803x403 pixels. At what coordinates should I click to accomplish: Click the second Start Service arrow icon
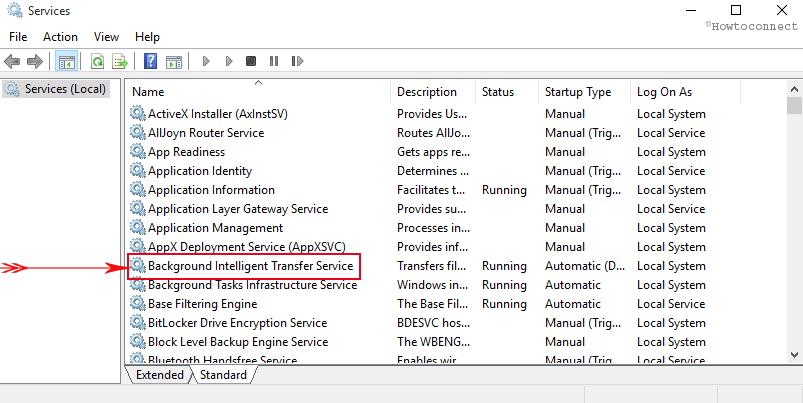[229, 61]
